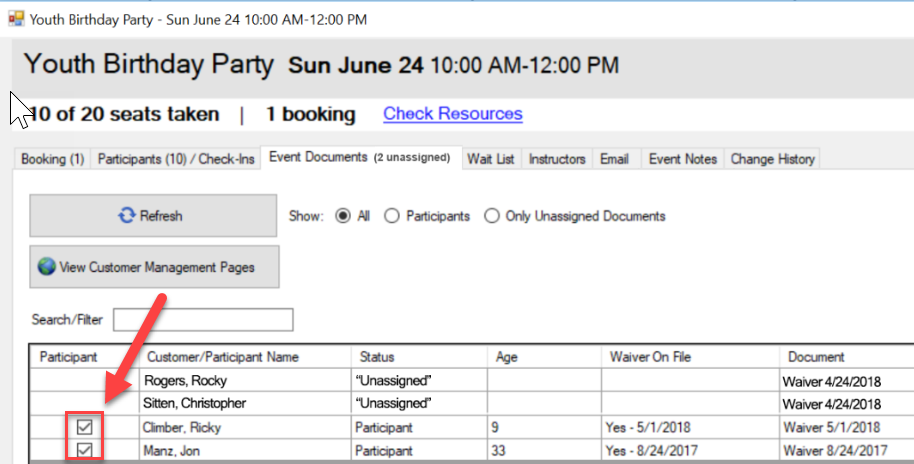Image resolution: width=914 pixels, height=464 pixels.
Task: Click Participant status for Manz, Jon
Action: [x=384, y=451]
